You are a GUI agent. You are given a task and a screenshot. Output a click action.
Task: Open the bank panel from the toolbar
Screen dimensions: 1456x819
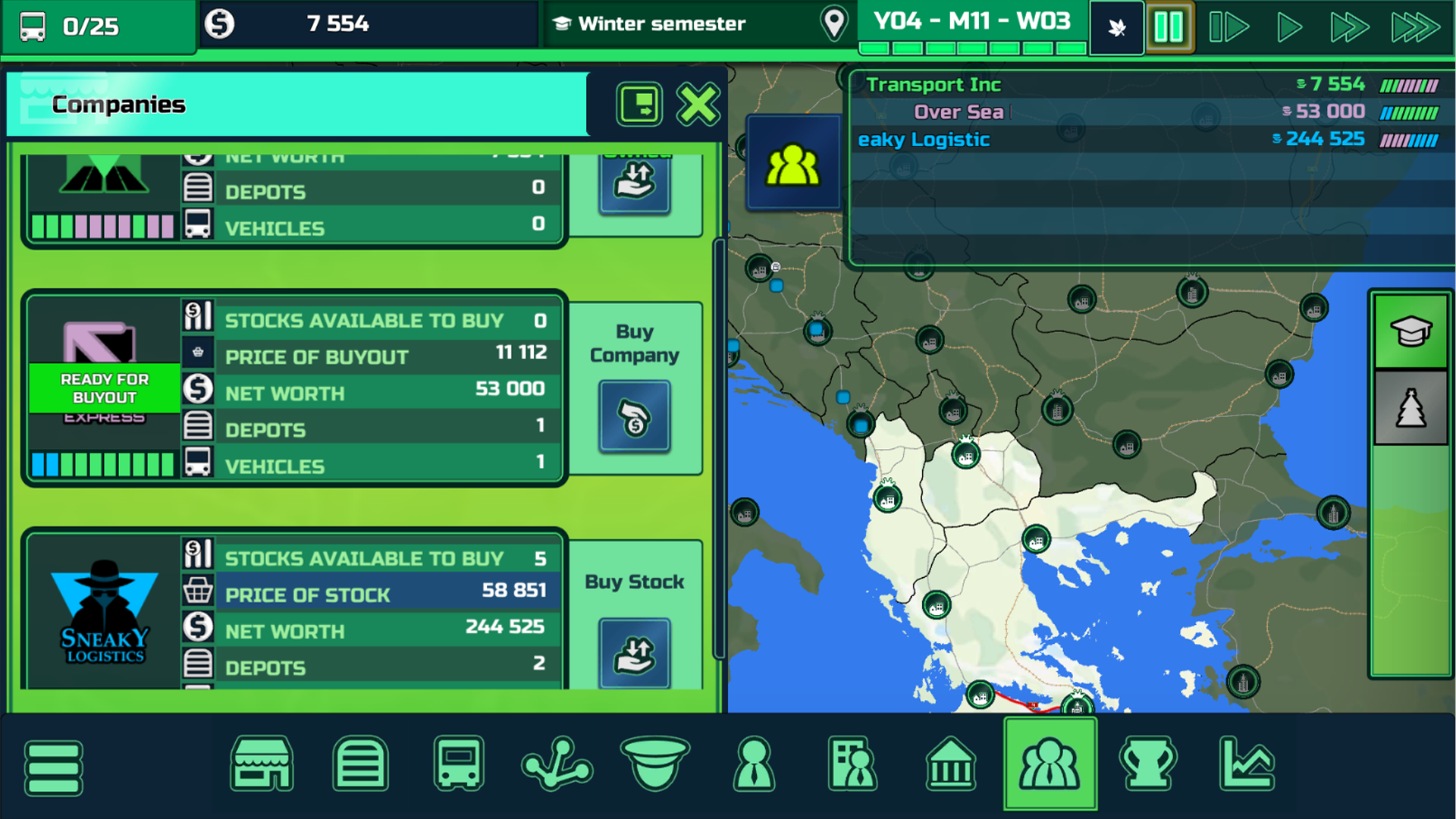tap(951, 764)
